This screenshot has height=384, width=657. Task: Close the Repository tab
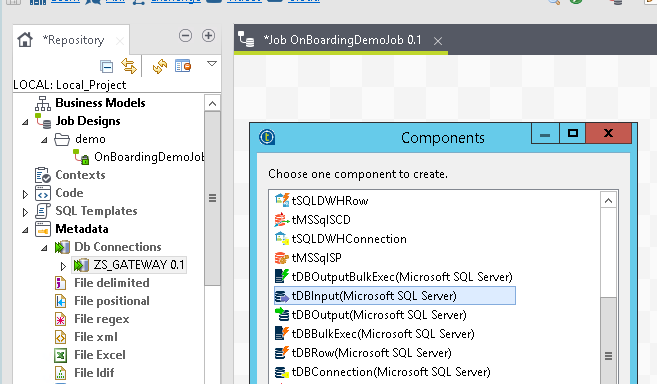pyautogui.click(x=120, y=41)
